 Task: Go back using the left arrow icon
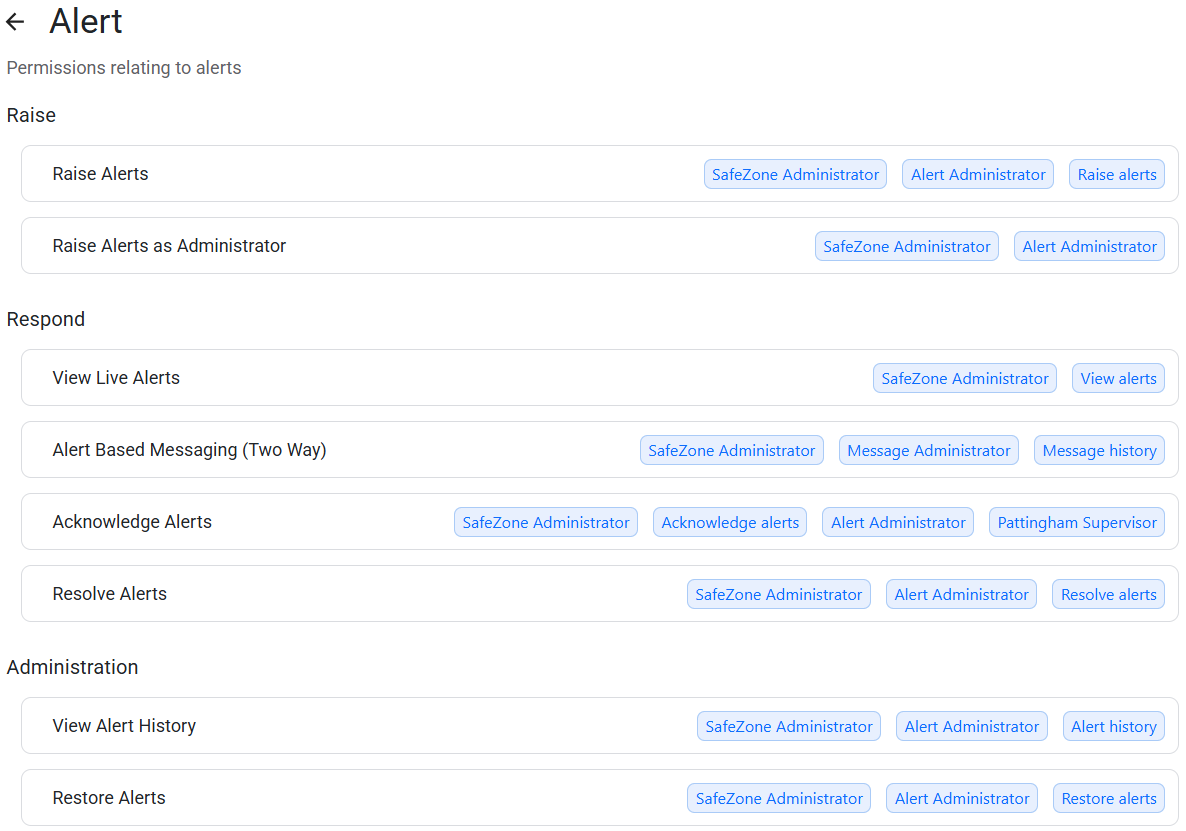15,22
